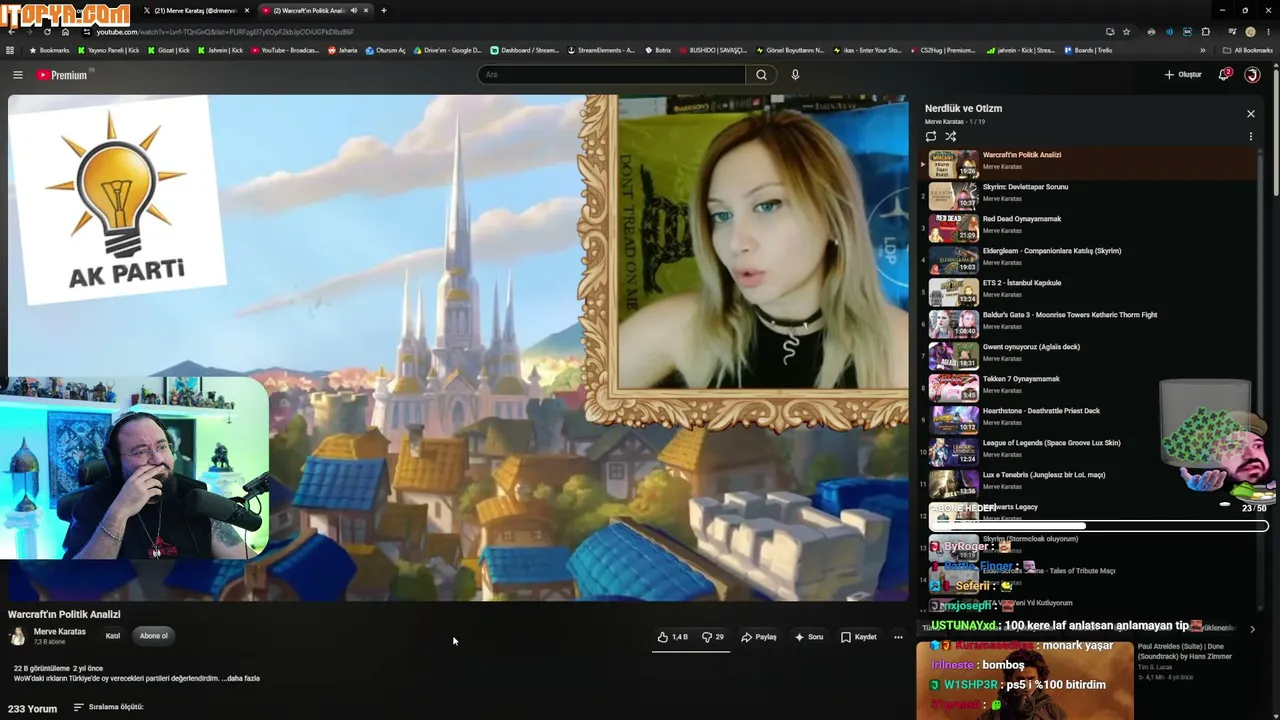Screen dimensions: 1280x720
Task: Save the video with Kaydet
Action: [x=859, y=637]
